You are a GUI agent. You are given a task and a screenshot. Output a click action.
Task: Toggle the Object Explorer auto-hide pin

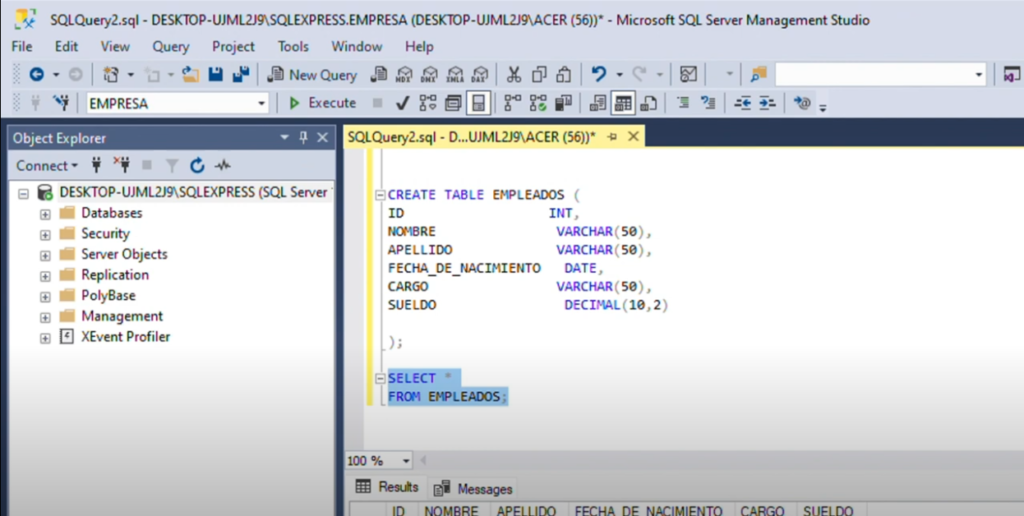[x=304, y=137]
